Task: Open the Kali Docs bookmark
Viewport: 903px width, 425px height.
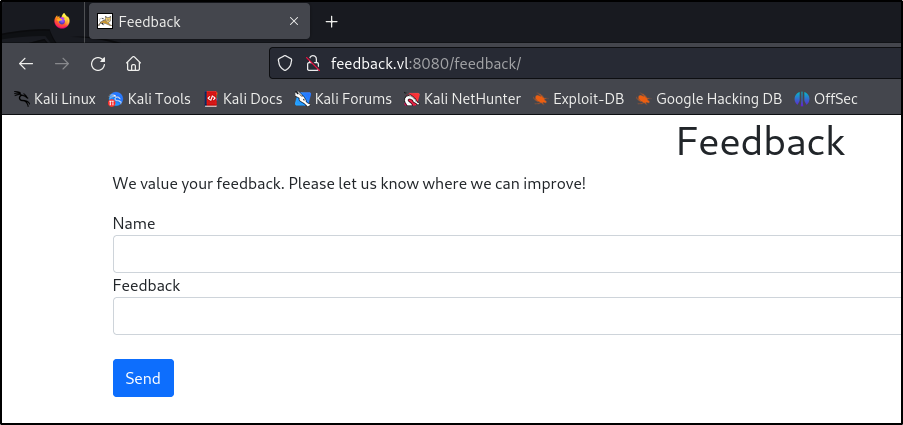Action: point(243,99)
